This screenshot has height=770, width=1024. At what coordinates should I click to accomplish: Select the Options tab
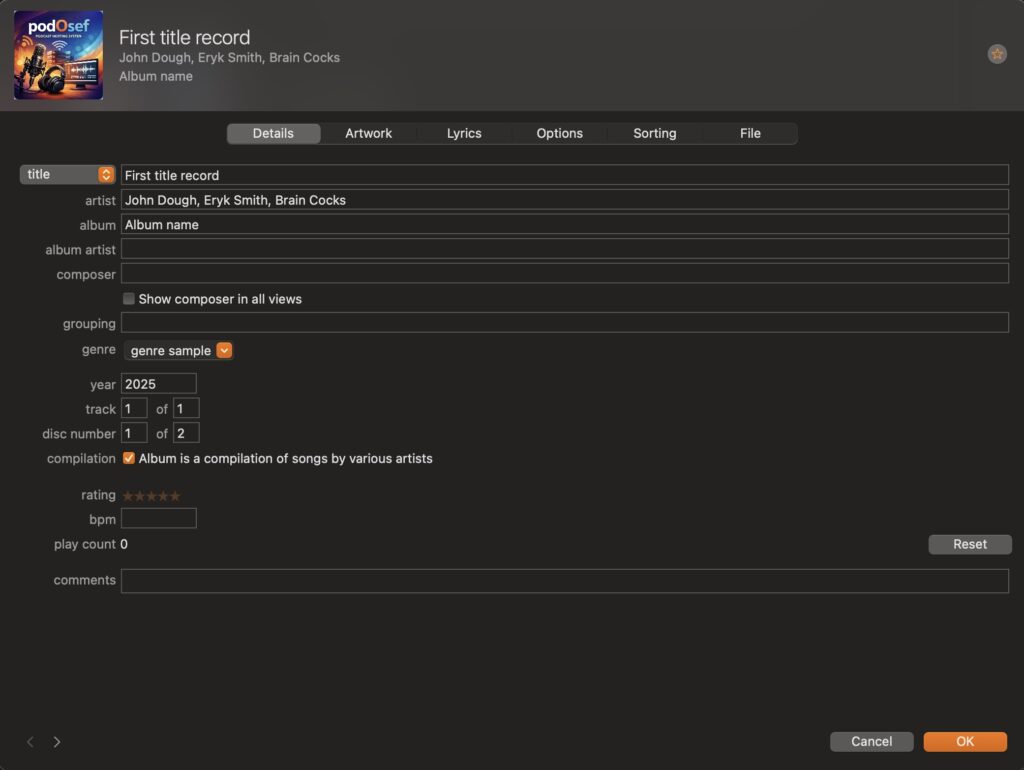[x=559, y=134]
